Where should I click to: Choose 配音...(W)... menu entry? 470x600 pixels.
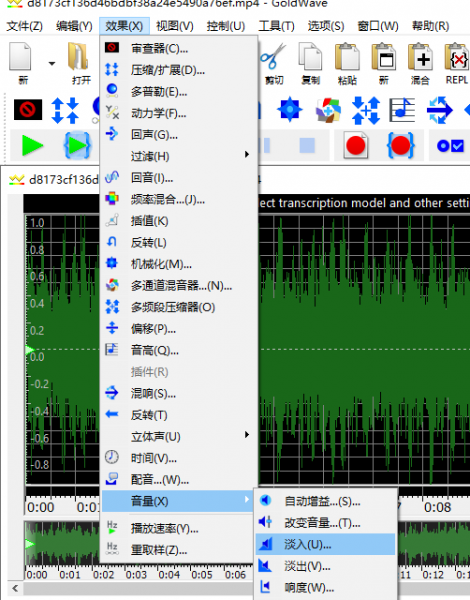pos(179,479)
